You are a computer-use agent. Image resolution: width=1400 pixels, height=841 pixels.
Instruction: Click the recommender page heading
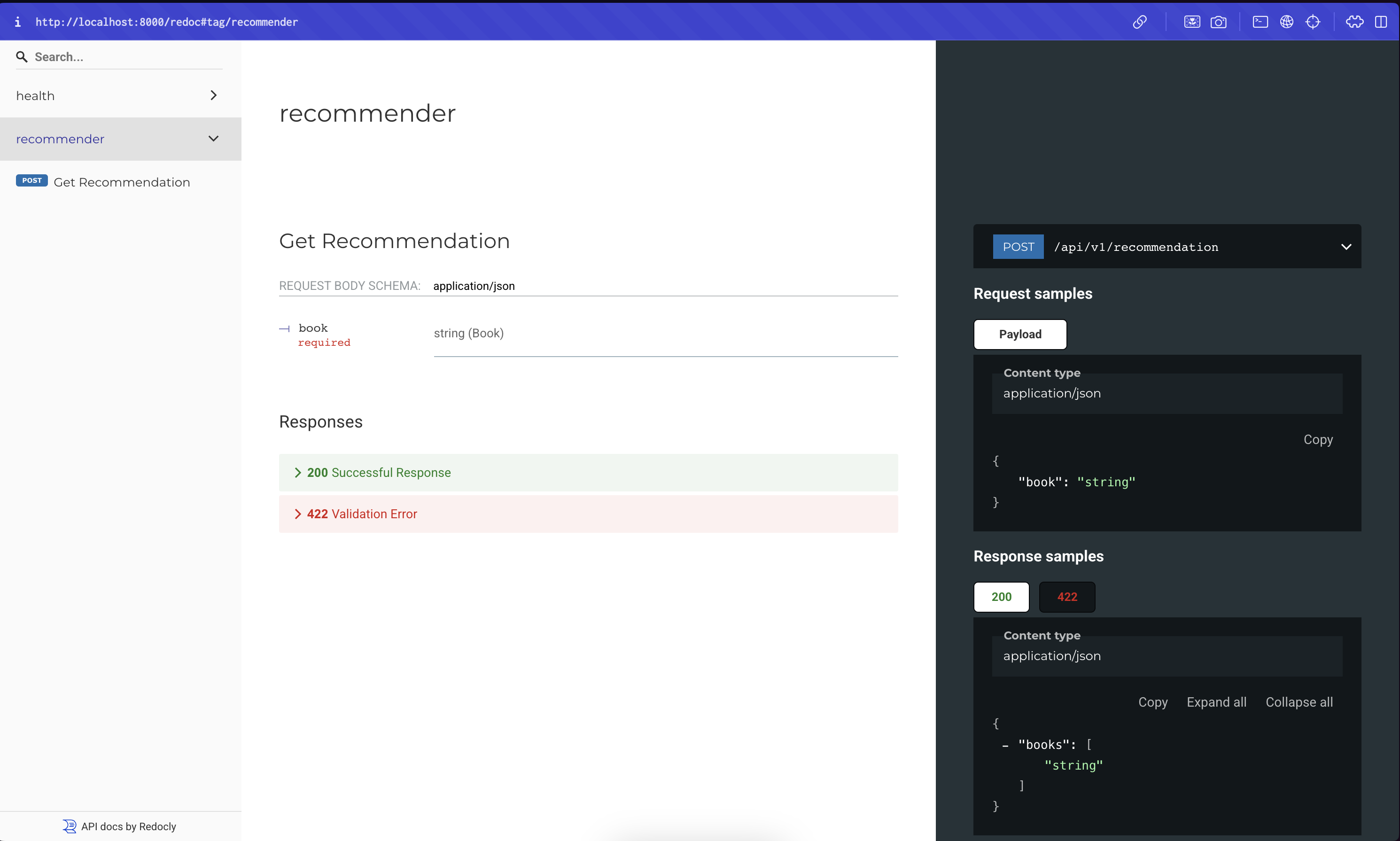coord(367,113)
